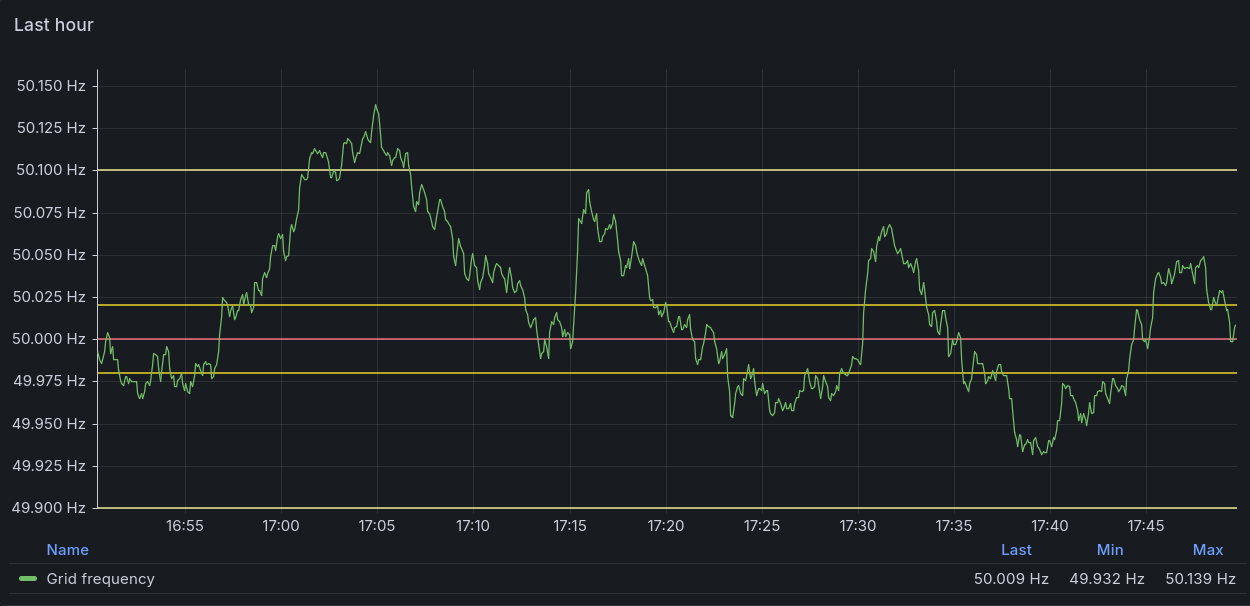Viewport: 1250px width, 606px height.
Task: Sort legend by the Name column header
Action: [67, 550]
